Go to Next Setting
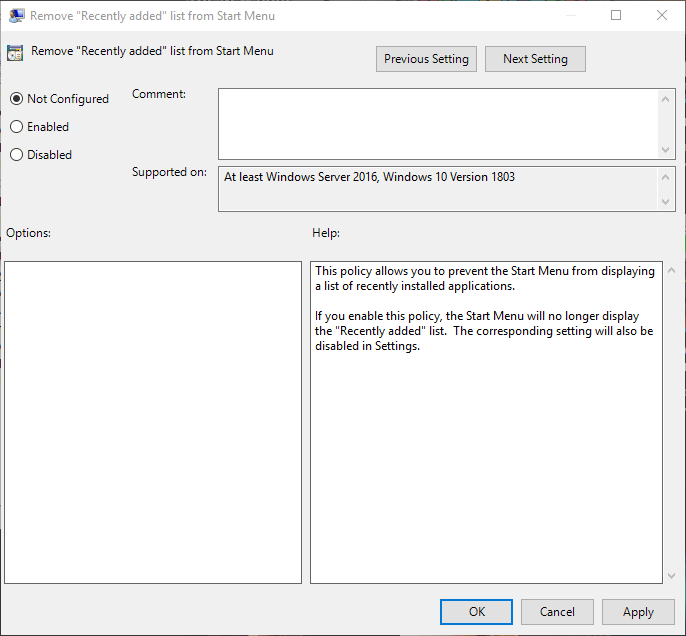This screenshot has width=686, height=636. [x=535, y=59]
